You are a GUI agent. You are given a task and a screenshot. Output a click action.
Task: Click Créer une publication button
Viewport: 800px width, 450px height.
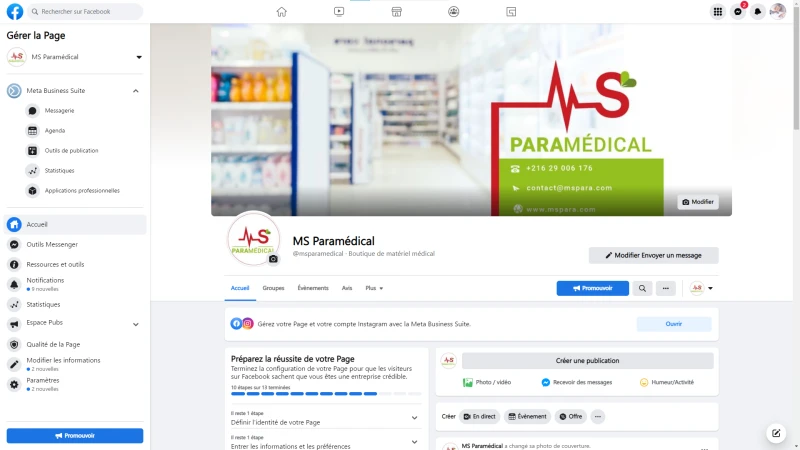(x=587, y=361)
